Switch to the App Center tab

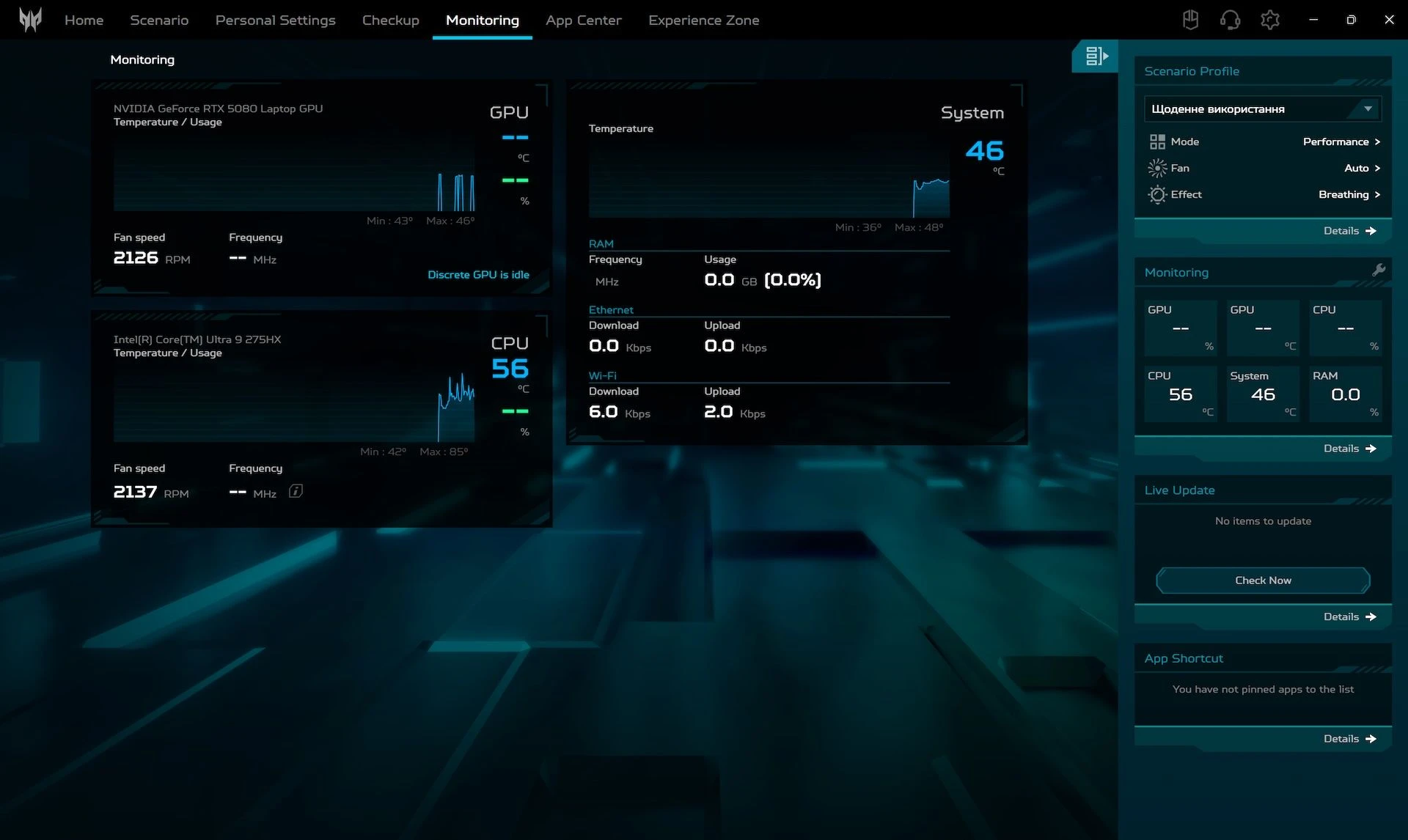pyautogui.click(x=584, y=20)
